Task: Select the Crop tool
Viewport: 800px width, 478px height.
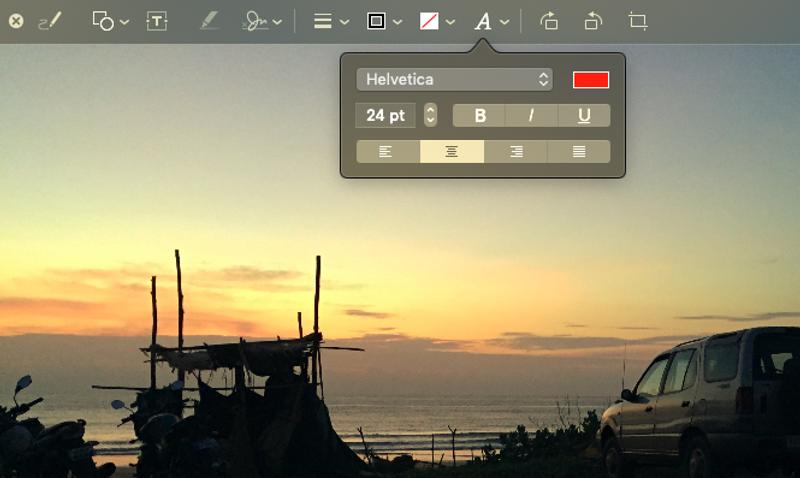Action: [x=638, y=21]
